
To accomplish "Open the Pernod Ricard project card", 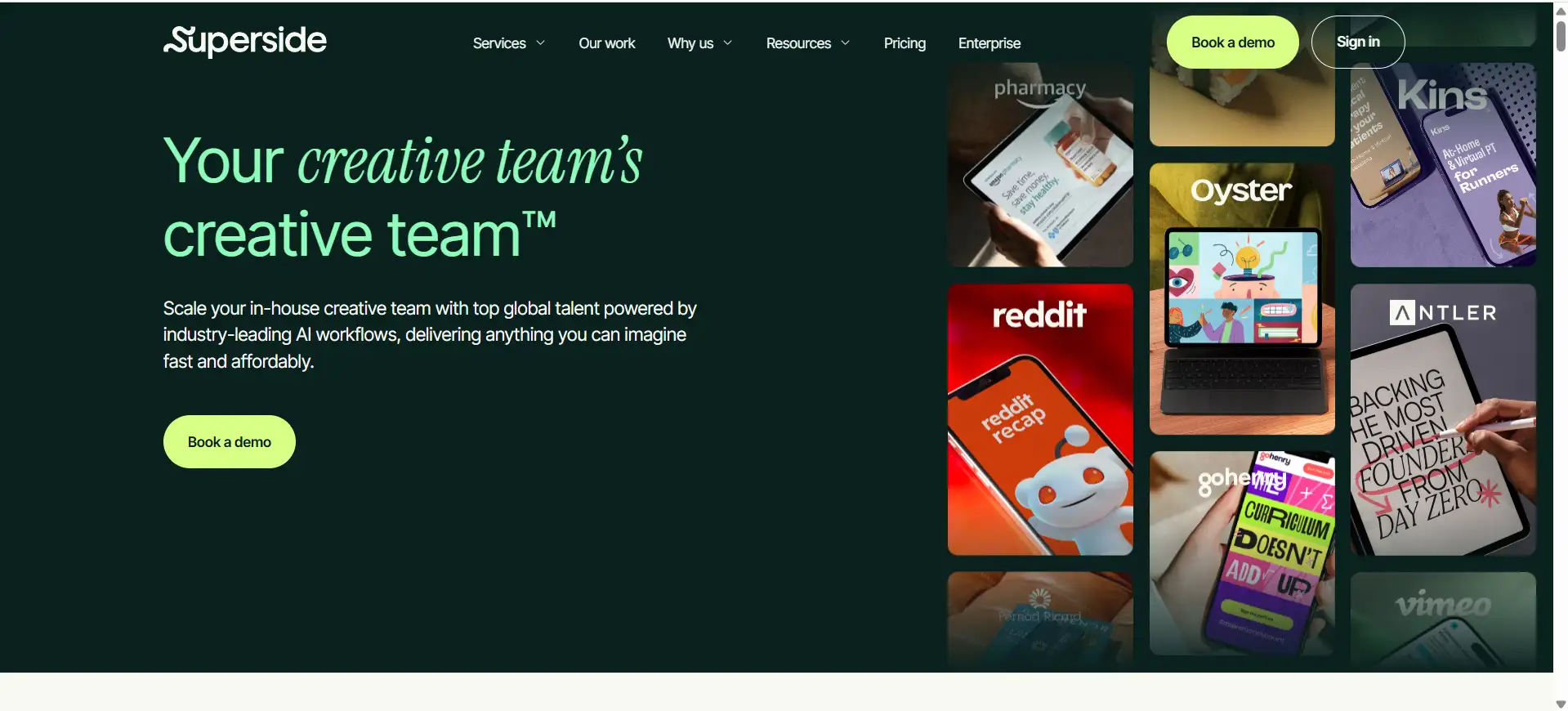I will coord(1040,621).
